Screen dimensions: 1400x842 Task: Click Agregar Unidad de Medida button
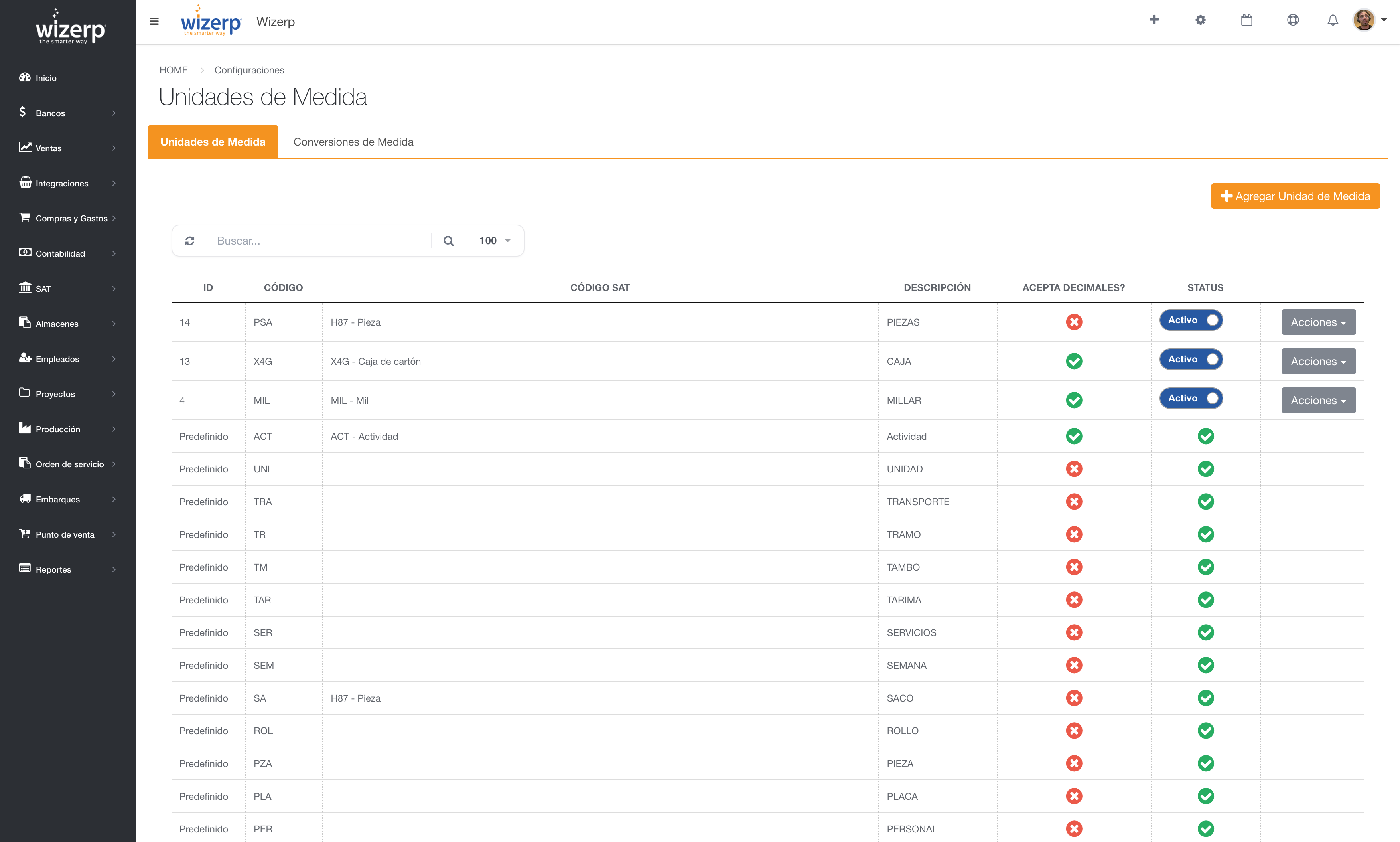click(1295, 196)
